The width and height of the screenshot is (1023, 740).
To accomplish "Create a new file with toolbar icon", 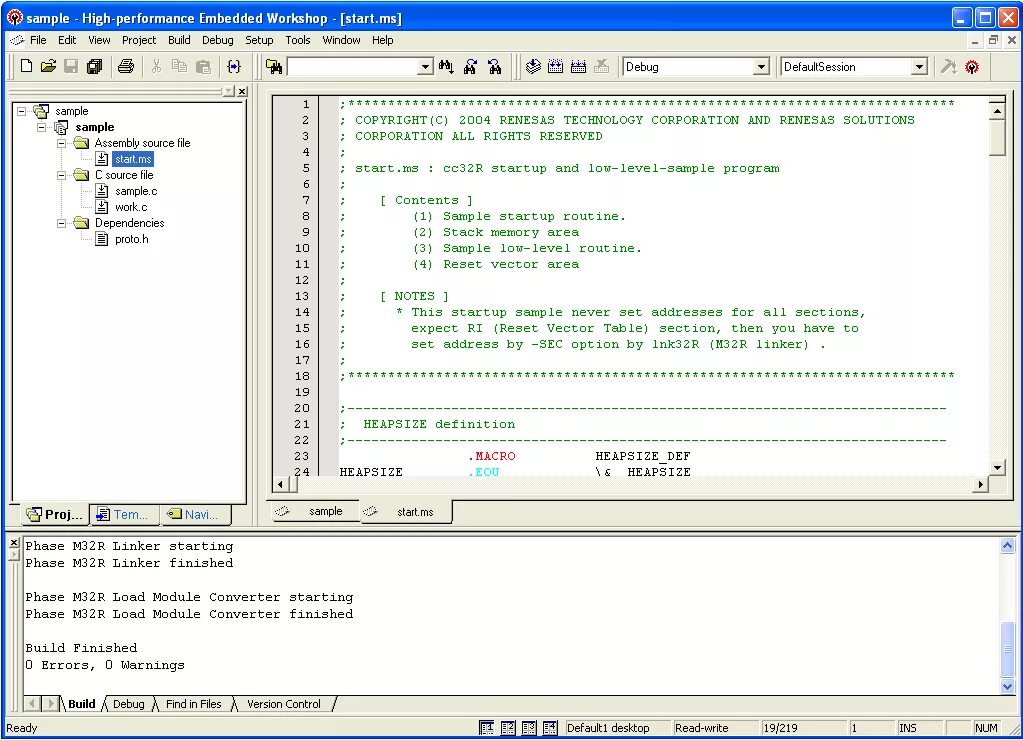I will click(26, 66).
